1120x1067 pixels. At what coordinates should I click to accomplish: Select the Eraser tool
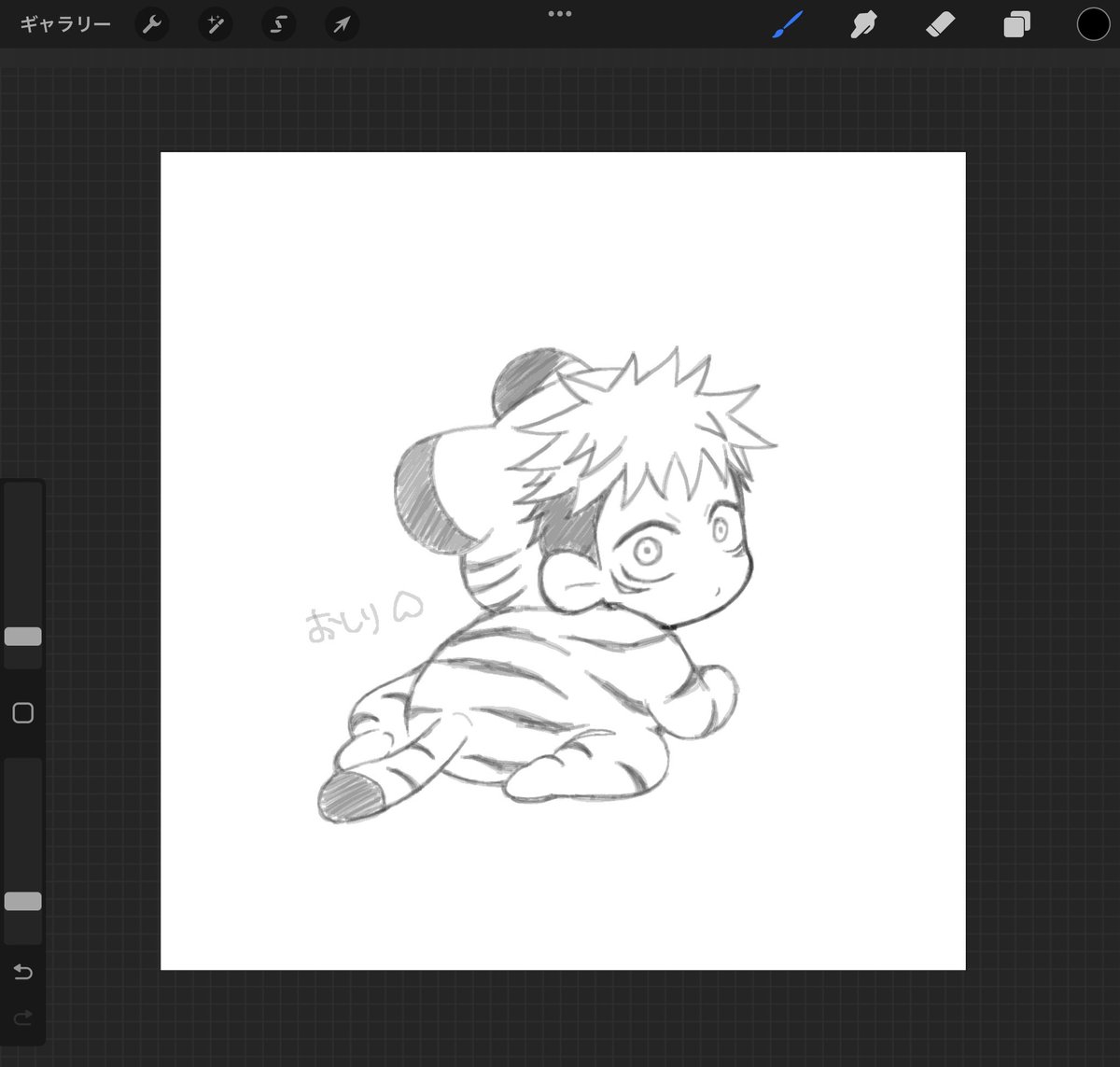click(940, 24)
